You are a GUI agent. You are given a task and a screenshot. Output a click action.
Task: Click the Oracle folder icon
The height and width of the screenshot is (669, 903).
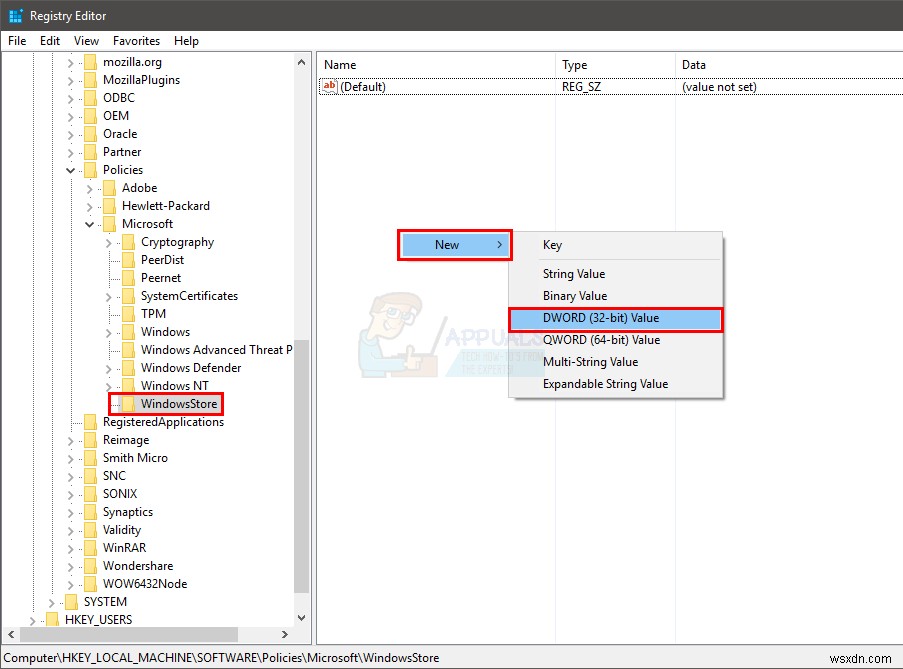(x=90, y=134)
